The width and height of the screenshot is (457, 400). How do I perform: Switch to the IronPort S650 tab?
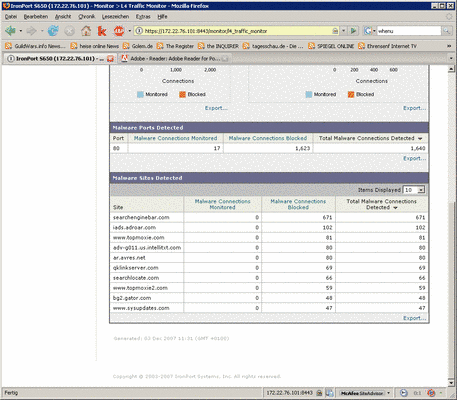(x=60, y=59)
